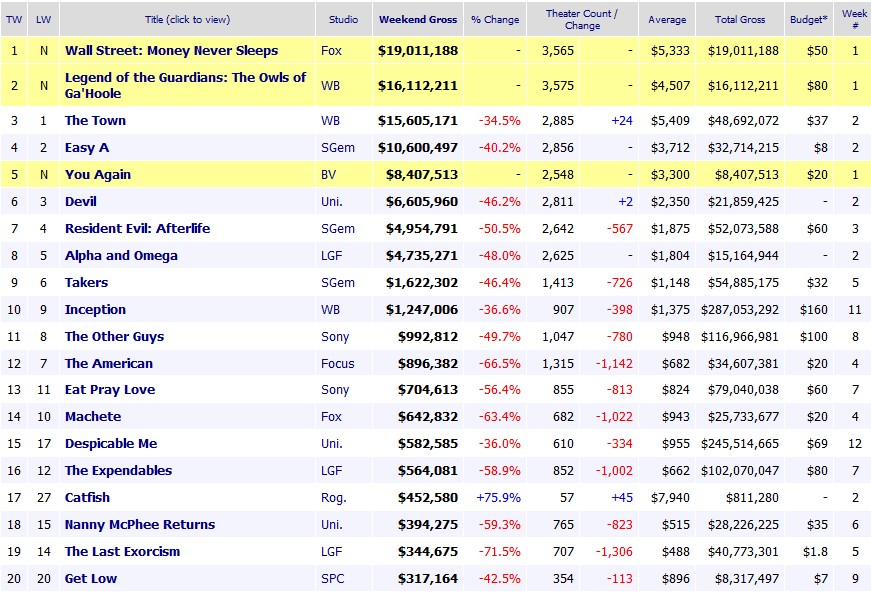Select The American -66.5% change value
The width and height of the screenshot is (871, 592).
499,363
